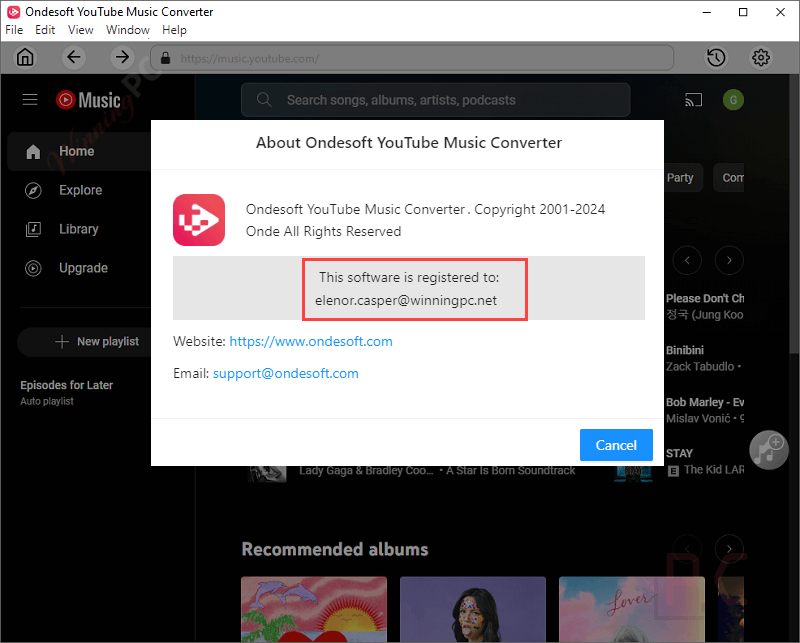The height and width of the screenshot is (643, 800).
Task: Click the STAY song title
Action: pos(679,453)
